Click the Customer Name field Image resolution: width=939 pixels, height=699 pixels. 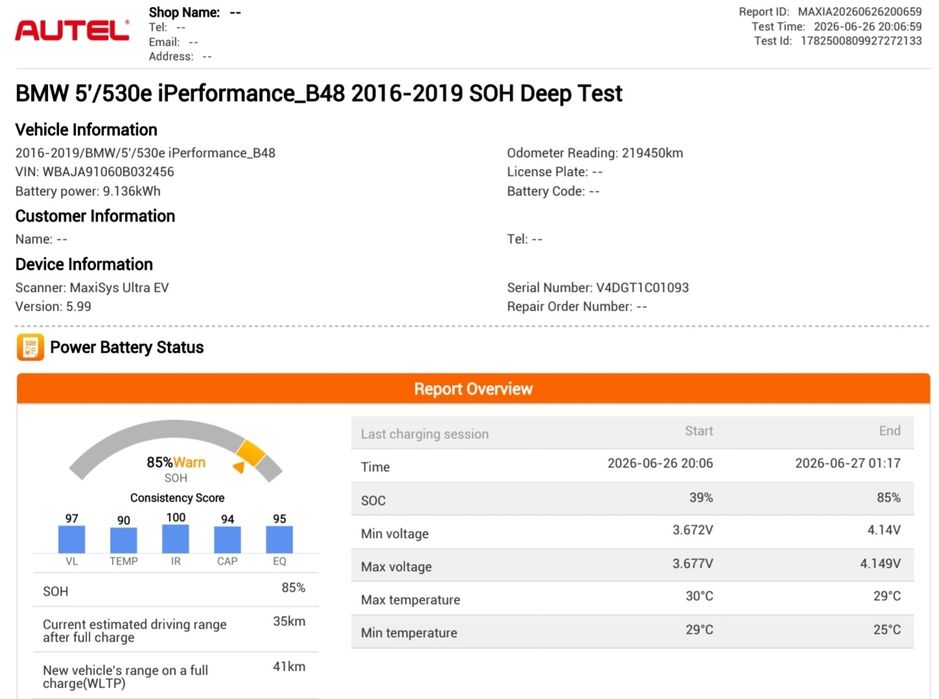tap(41, 239)
